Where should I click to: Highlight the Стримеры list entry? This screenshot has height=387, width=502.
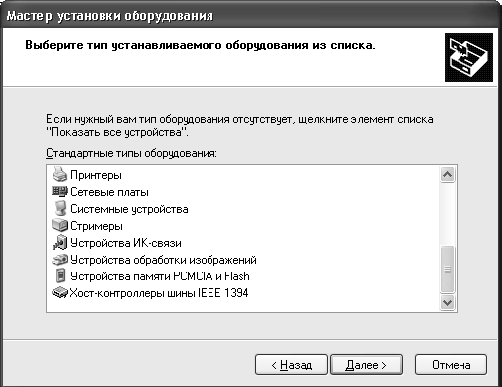pos(96,226)
